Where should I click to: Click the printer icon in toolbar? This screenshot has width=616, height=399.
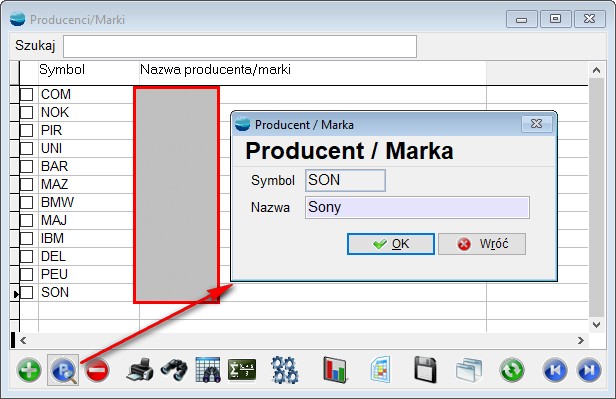pos(140,370)
